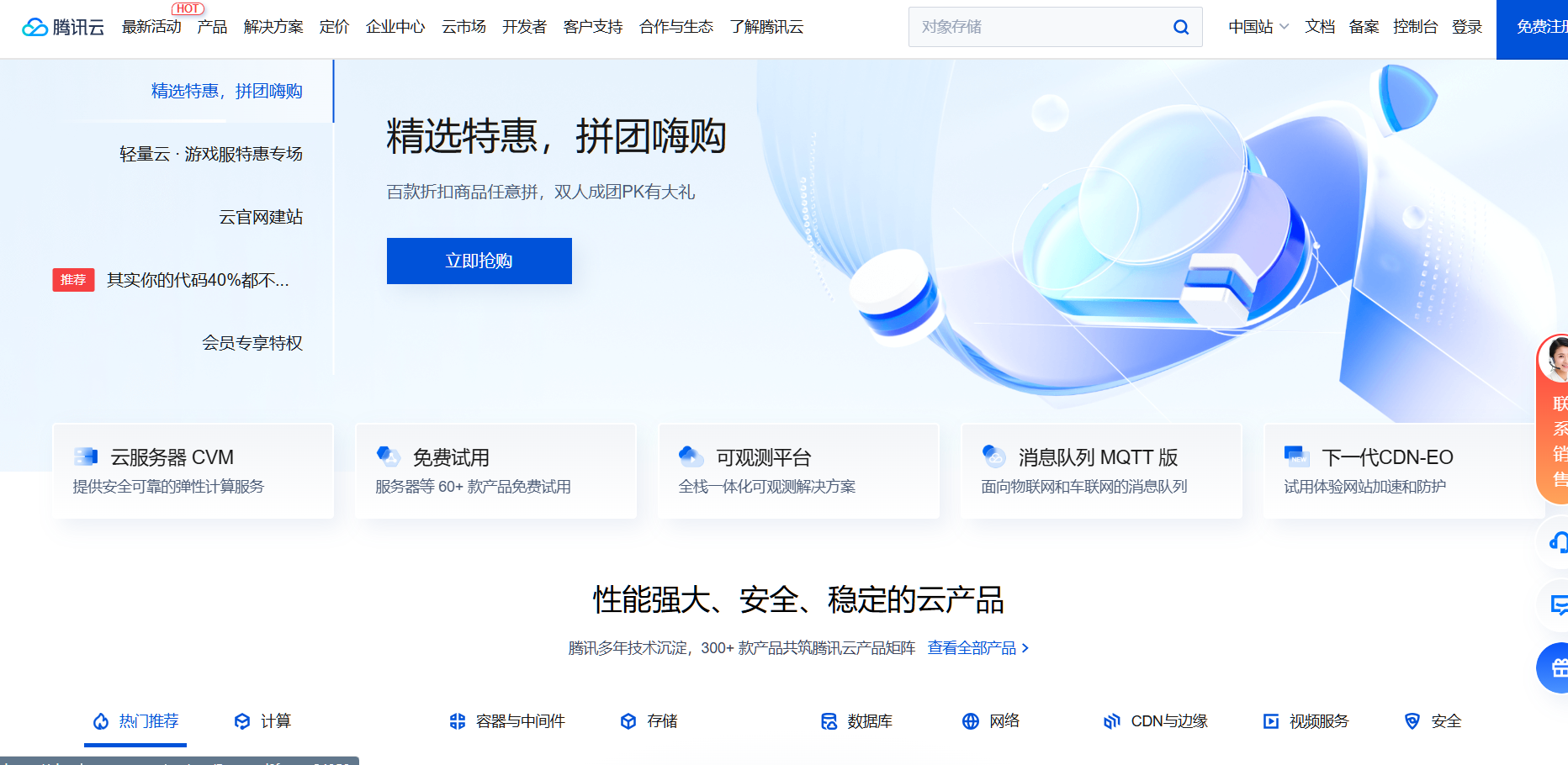Select the 存储 product tab
The image size is (1568, 765).
click(x=649, y=721)
